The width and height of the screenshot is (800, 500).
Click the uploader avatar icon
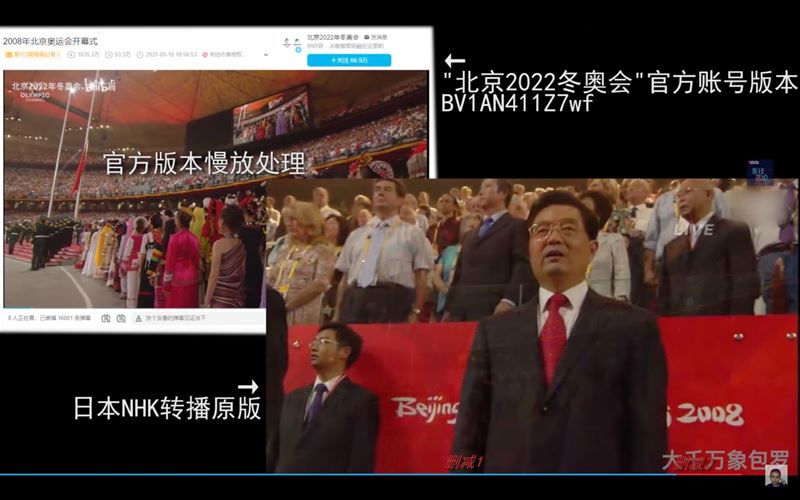click(x=292, y=44)
